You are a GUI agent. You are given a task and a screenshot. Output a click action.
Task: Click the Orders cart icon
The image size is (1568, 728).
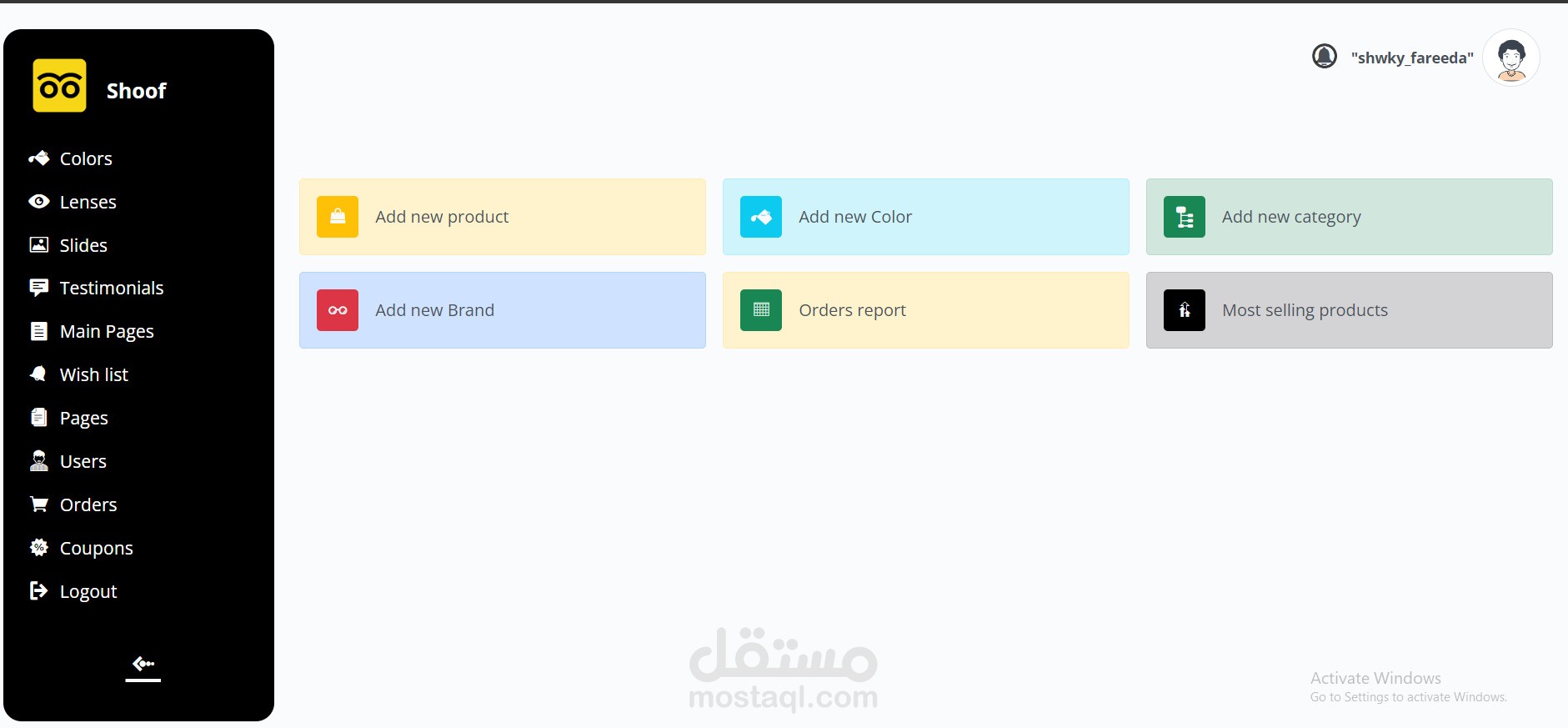(38, 505)
